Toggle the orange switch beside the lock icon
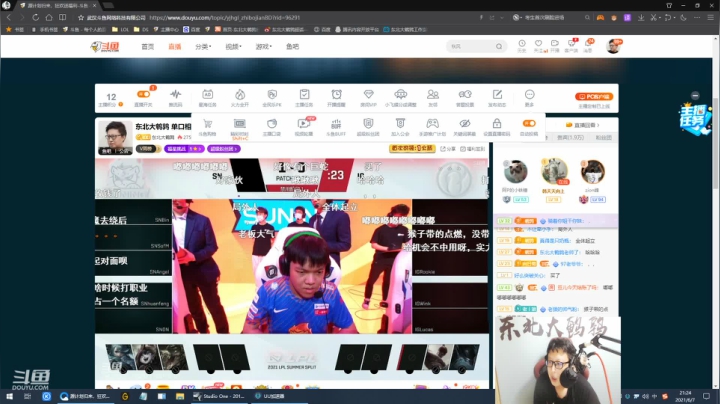The height and width of the screenshot is (404, 720). click(529, 123)
